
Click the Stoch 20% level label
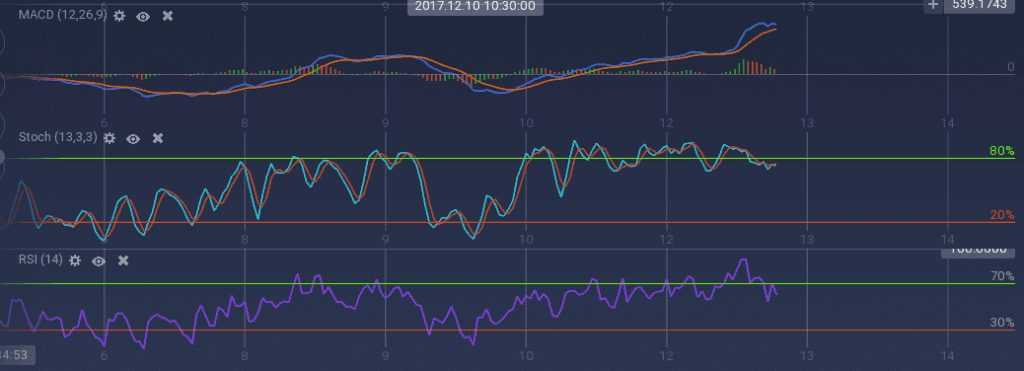pos(1002,215)
